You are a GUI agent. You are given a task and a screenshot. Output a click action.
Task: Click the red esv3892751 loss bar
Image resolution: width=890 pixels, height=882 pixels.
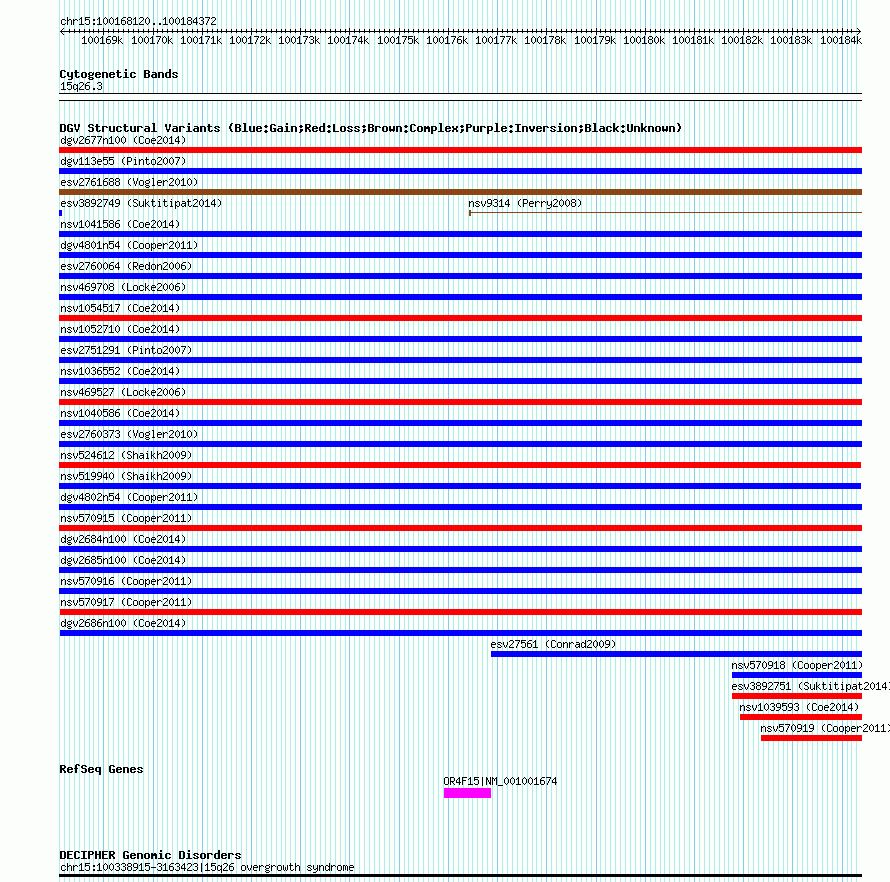point(797,696)
